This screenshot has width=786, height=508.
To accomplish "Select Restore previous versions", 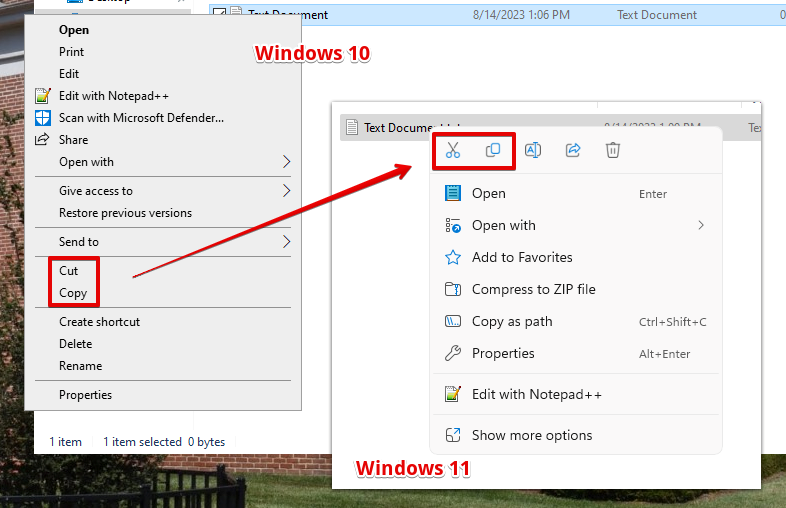I will point(125,213).
